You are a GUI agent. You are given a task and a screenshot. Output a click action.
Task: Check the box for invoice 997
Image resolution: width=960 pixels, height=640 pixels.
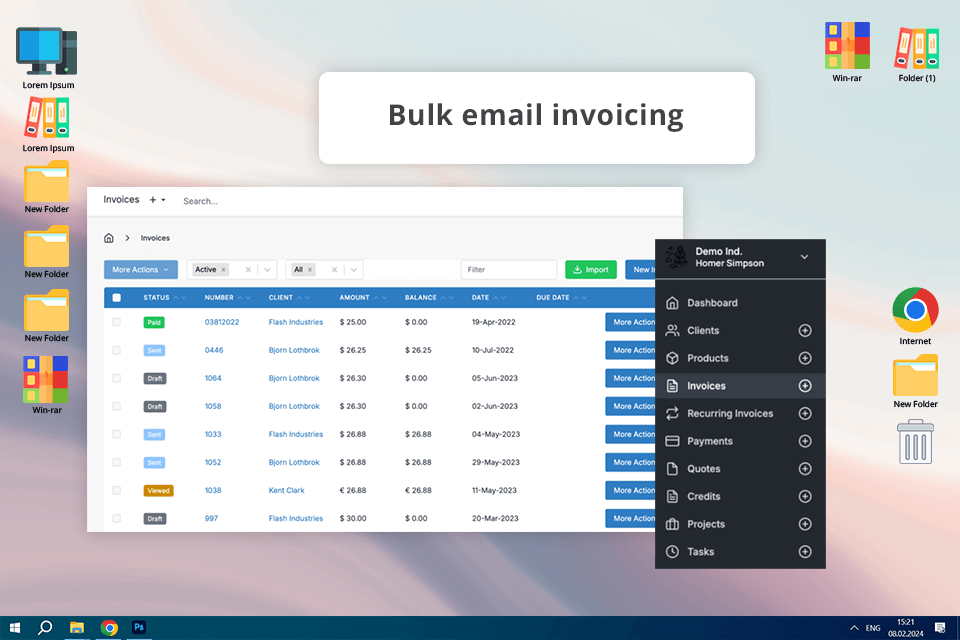116,519
